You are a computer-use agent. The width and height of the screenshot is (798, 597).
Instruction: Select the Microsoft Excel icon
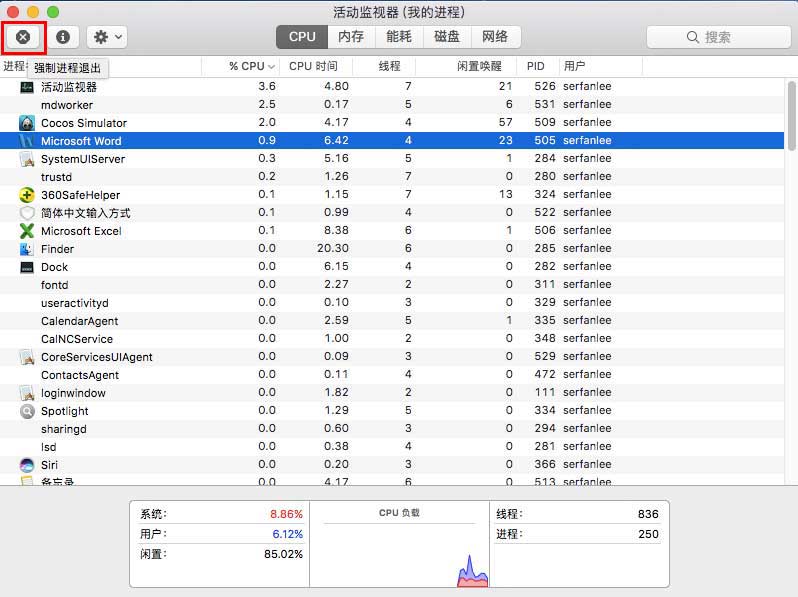(x=27, y=231)
